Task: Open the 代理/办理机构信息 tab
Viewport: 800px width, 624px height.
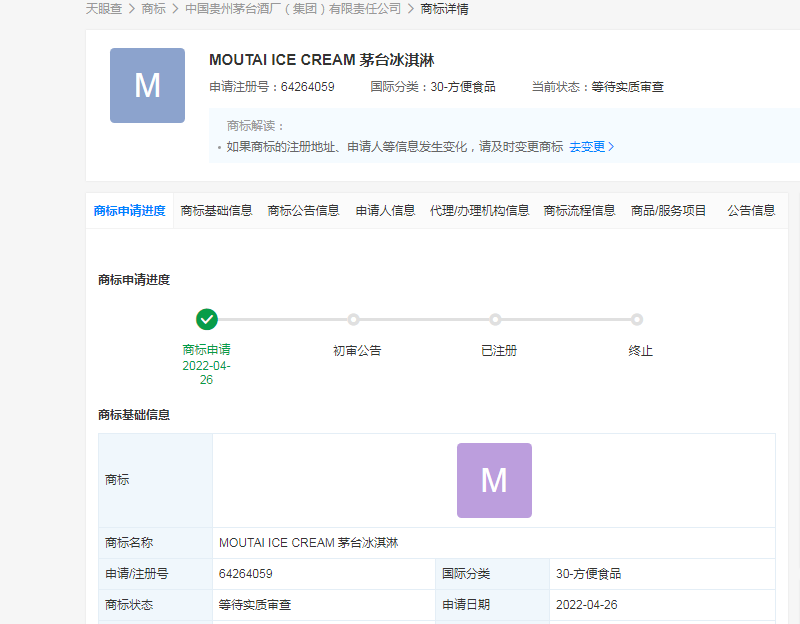Action: click(479, 211)
